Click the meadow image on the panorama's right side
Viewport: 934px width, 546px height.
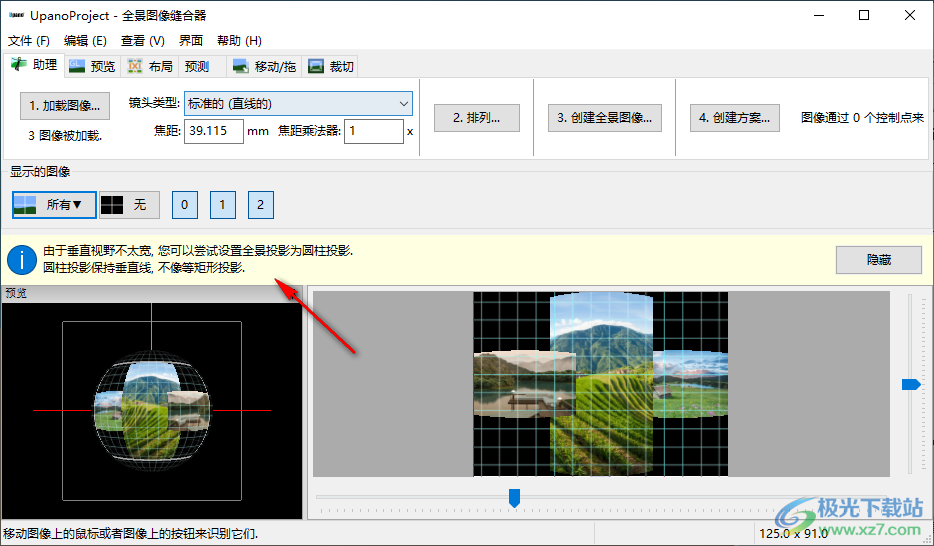click(x=691, y=383)
